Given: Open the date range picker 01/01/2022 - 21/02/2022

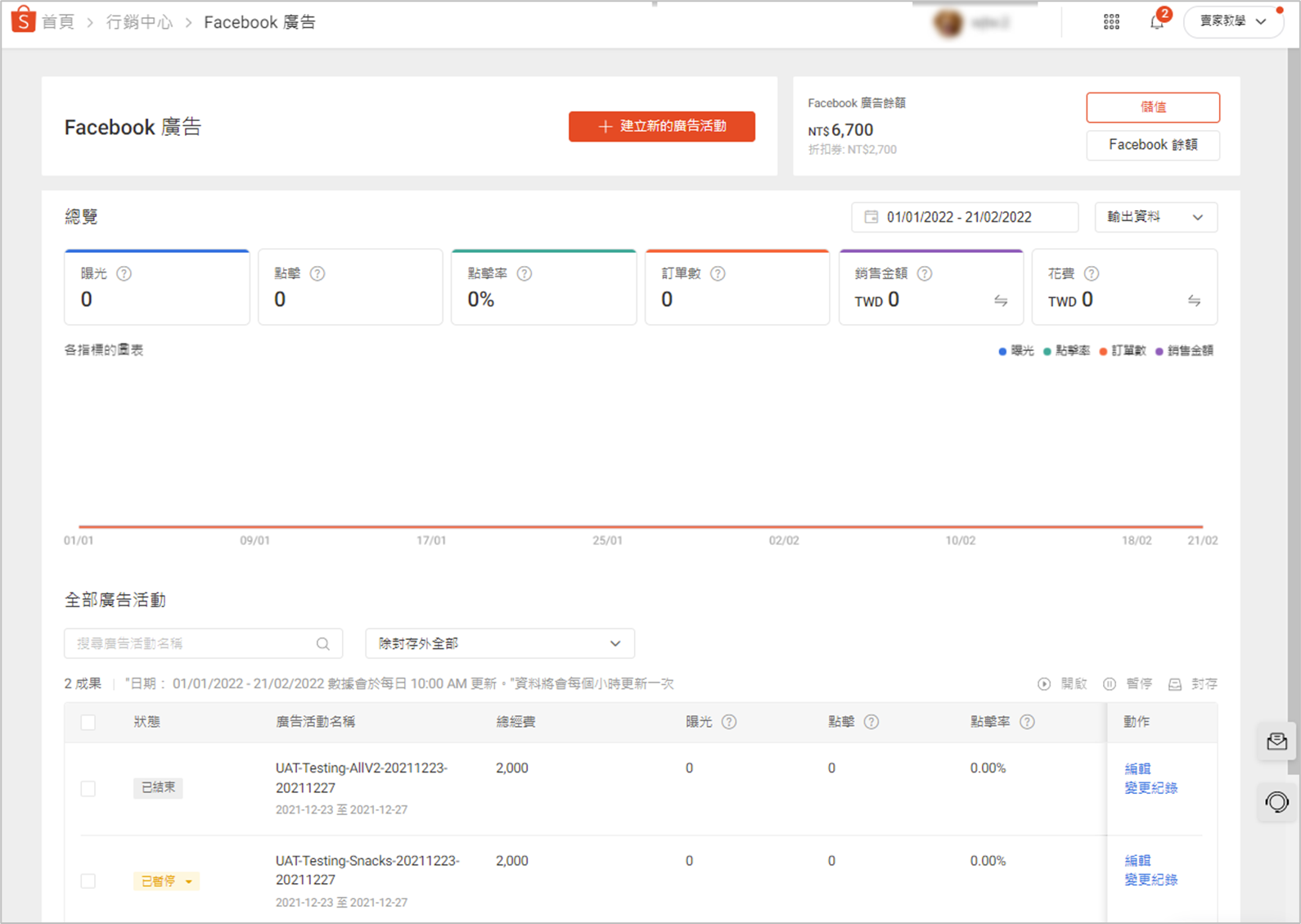Looking at the screenshot, I should [965, 217].
